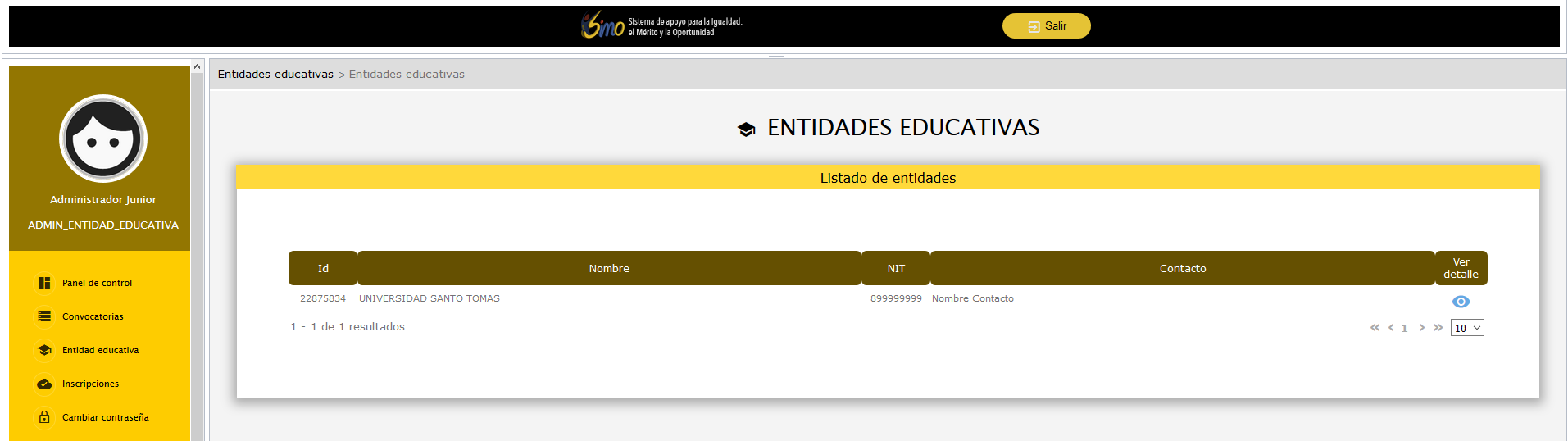The image size is (1568, 441).
Task: Jump to the last results page
Action: (1438, 328)
